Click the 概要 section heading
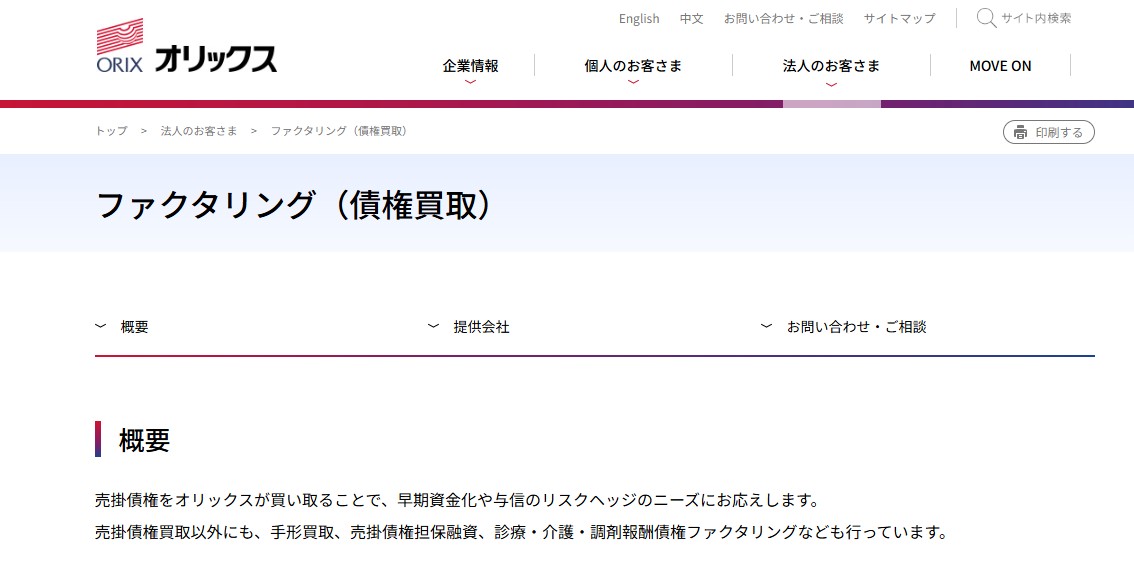This screenshot has height=565, width=1134. 145,440
